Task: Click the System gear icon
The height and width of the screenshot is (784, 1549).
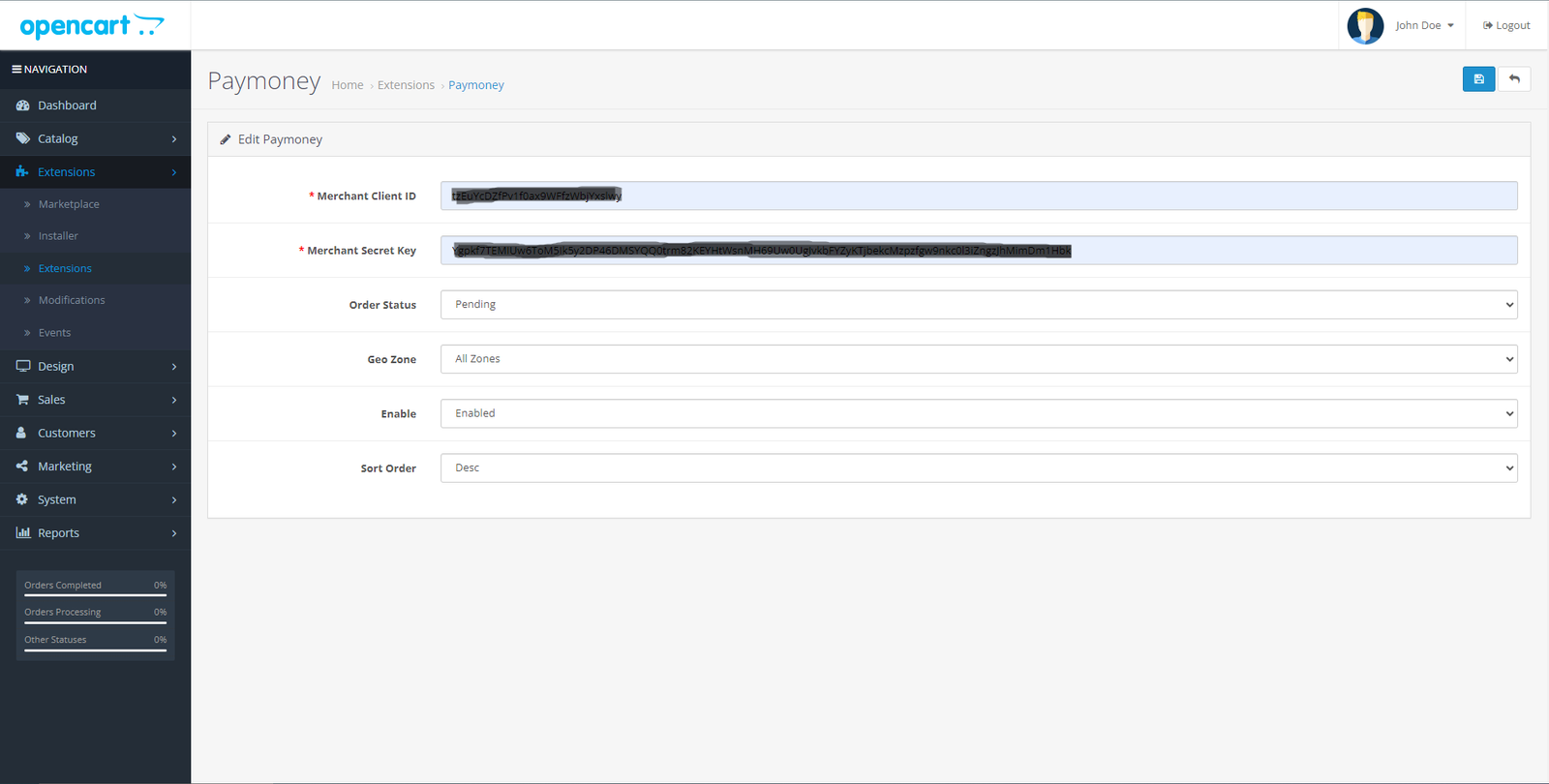Action: click(x=22, y=499)
